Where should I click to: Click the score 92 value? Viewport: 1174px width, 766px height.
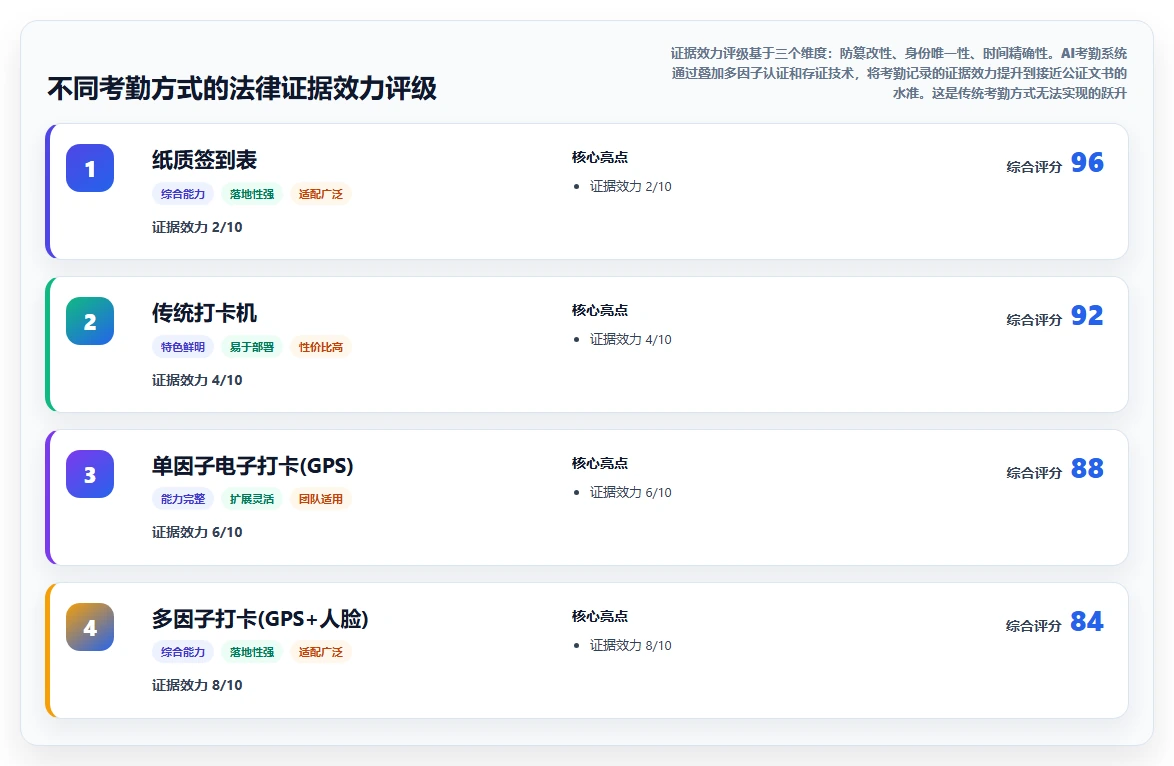(1087, 315)
